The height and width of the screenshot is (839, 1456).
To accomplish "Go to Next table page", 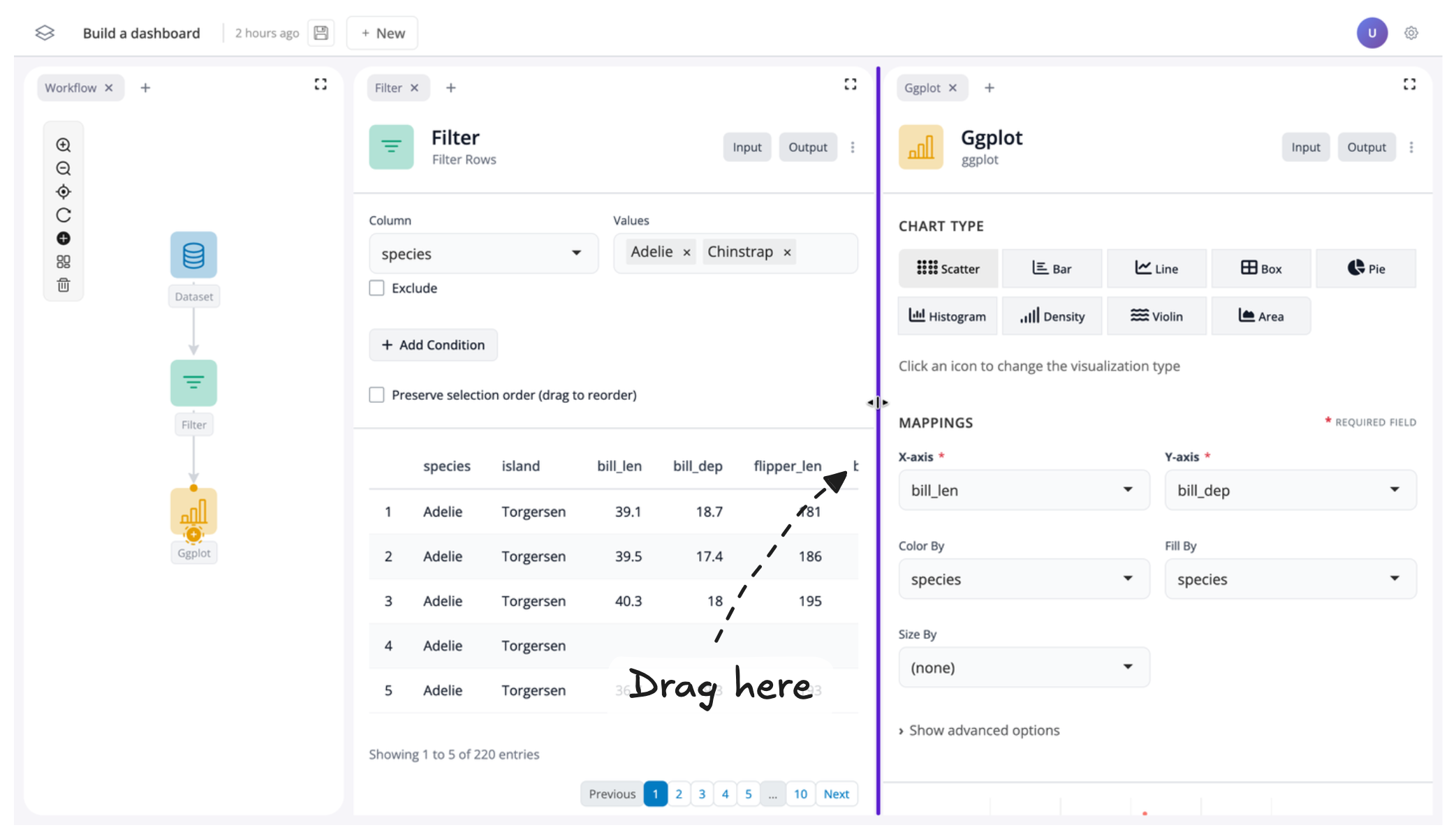I will tap(836, 794).
